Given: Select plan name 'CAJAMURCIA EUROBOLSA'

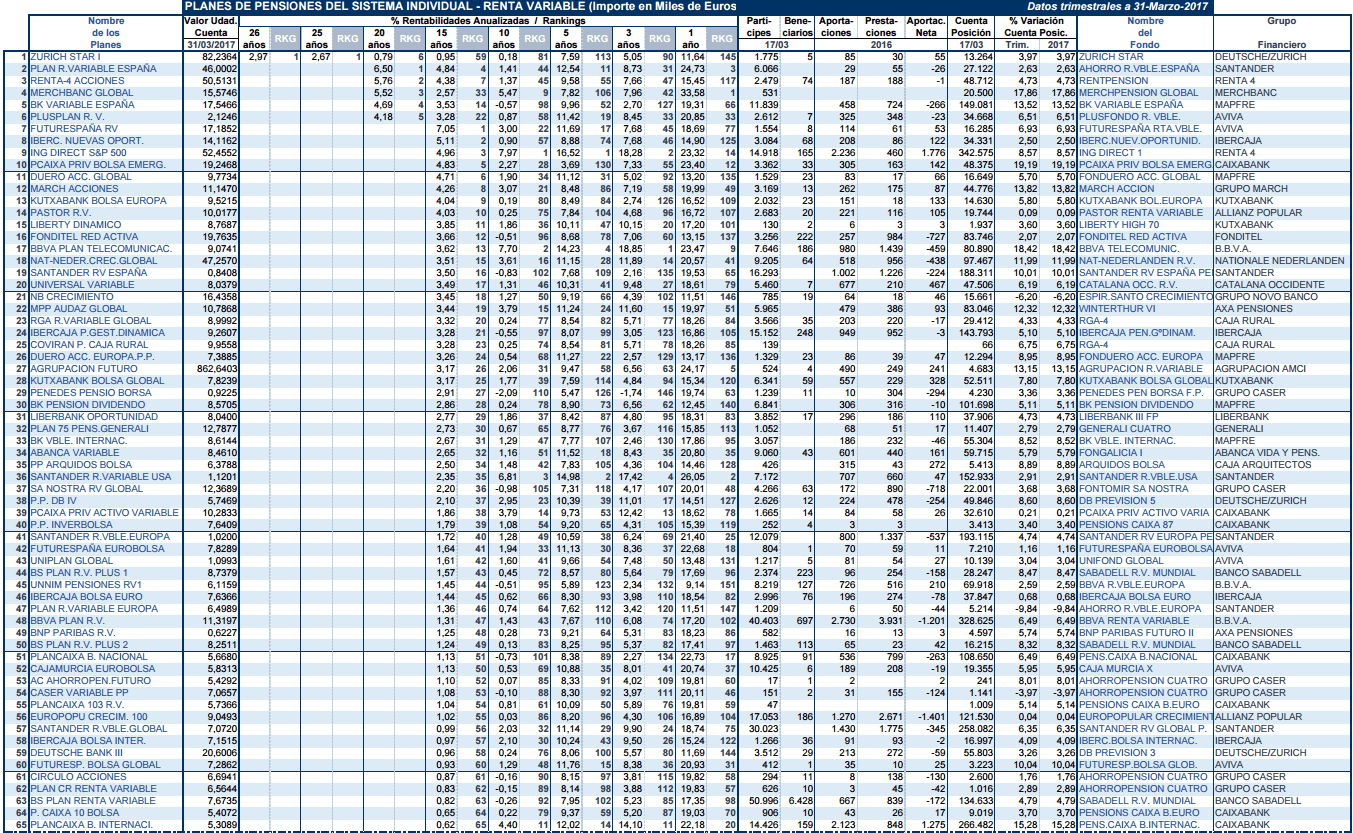Looking at the screenshot, I should (92, 669).
